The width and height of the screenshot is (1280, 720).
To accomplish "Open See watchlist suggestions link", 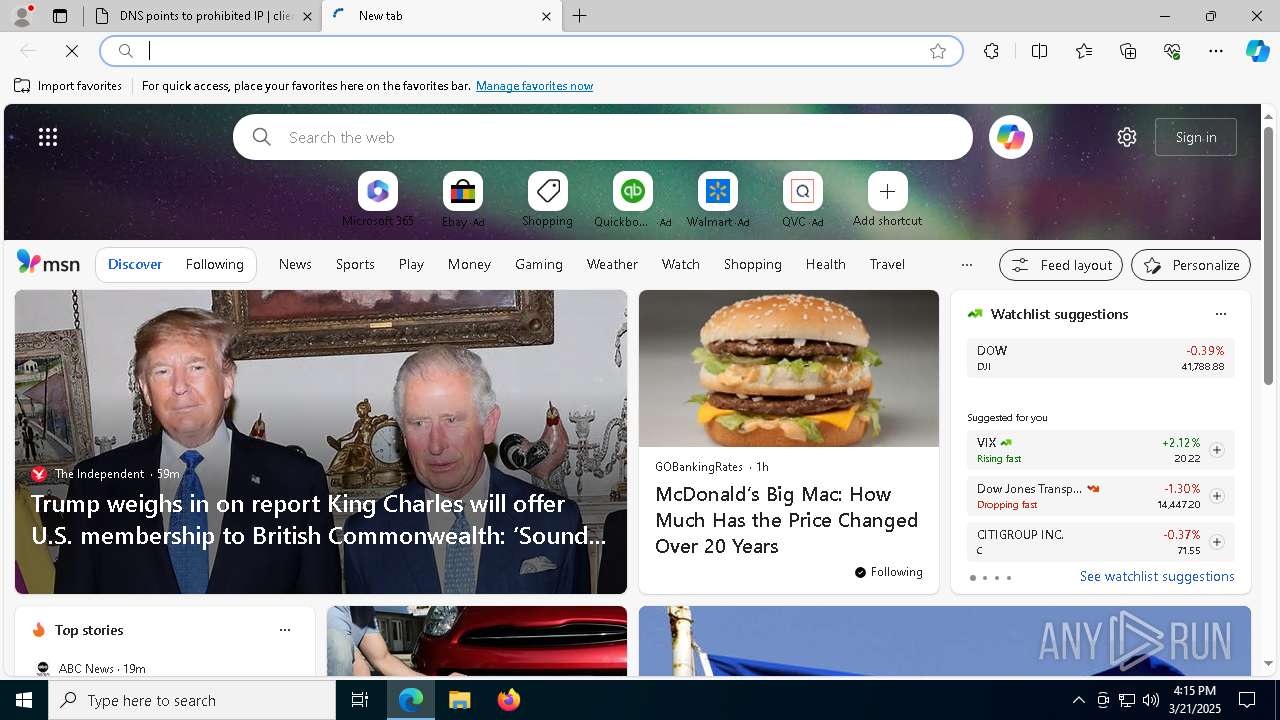I will click(1157, 576).
